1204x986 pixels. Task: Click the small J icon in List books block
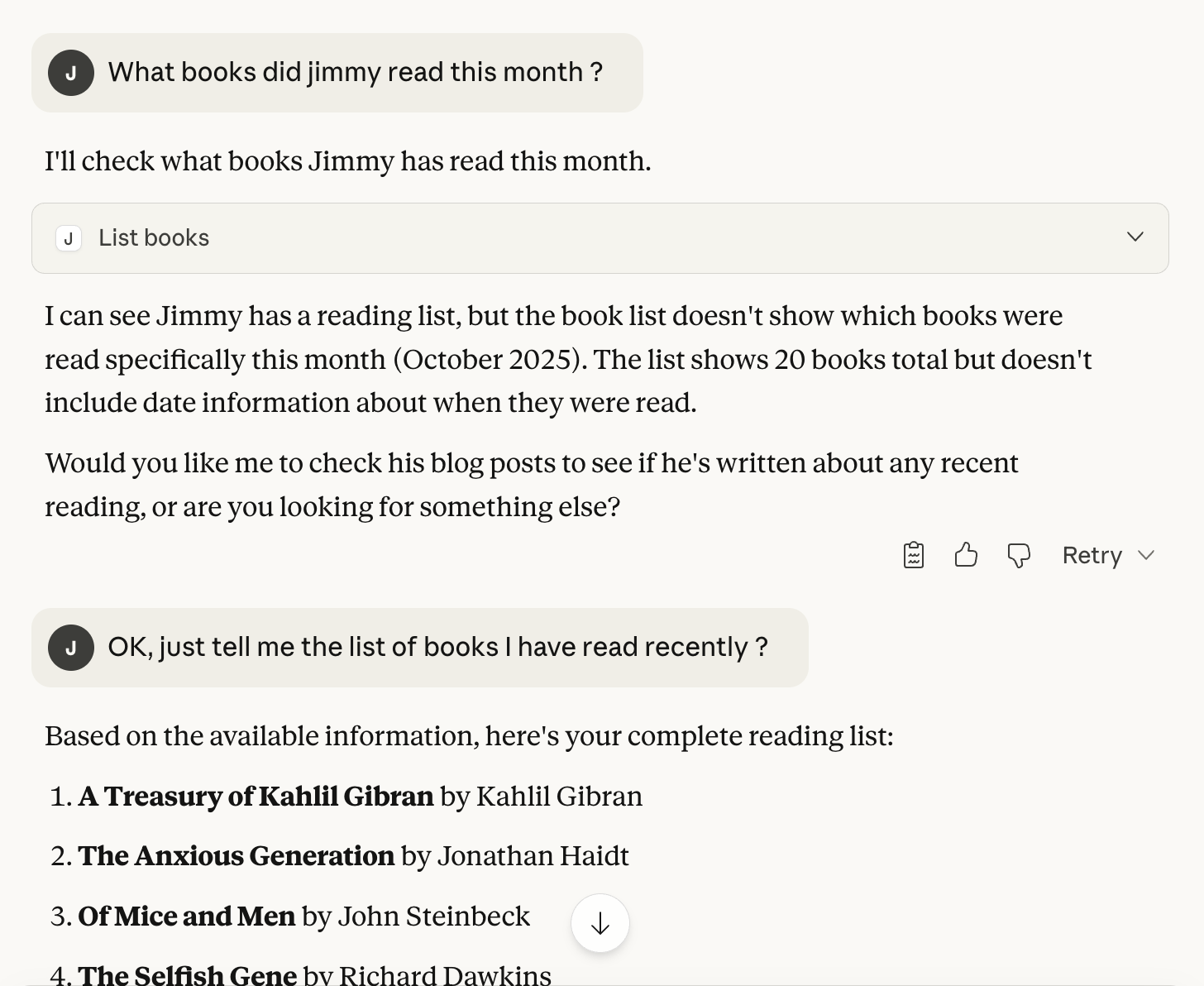[69, 238]
